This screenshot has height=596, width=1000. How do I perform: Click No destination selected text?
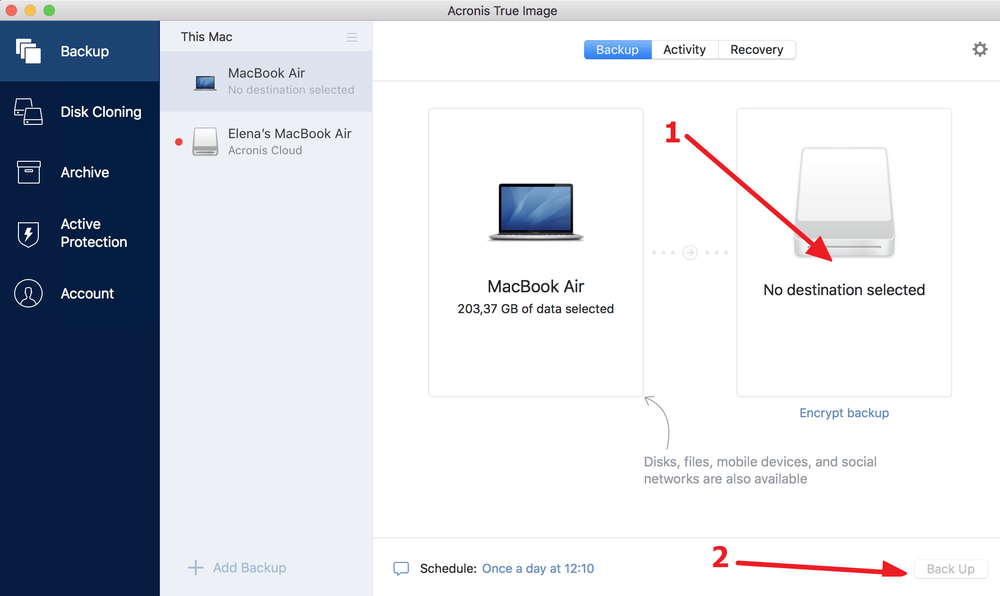[x=844, y=290]
